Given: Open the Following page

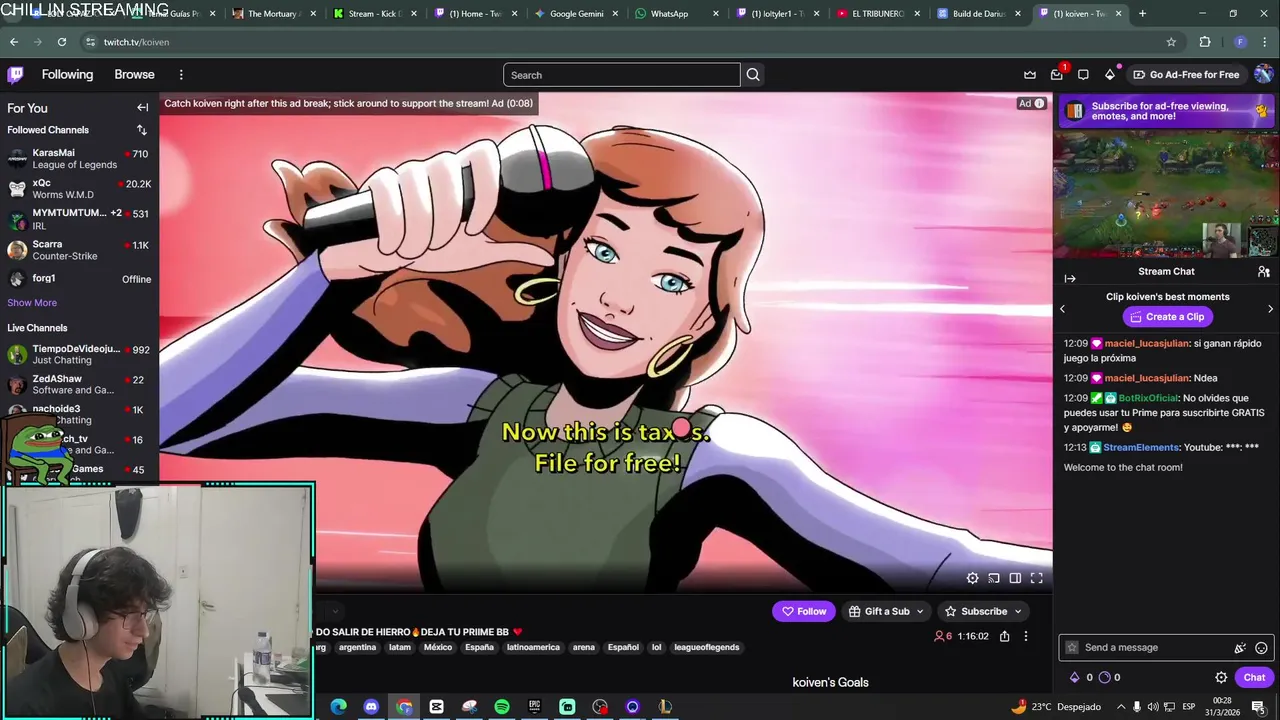Looking at the screenshot, I should (67, 75).
